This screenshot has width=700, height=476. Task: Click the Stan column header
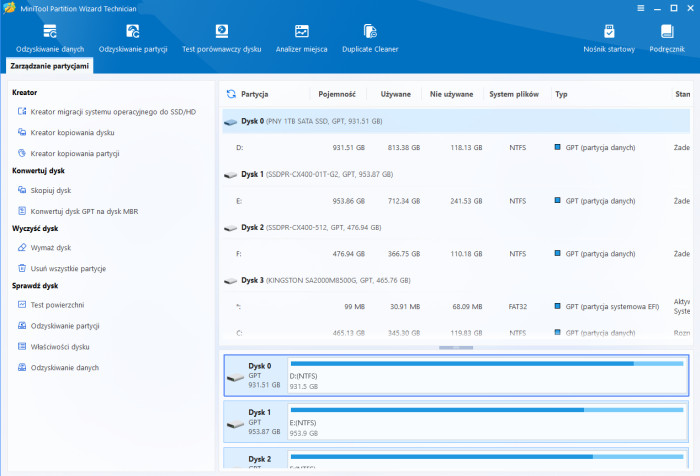pyautogui.click(x=683, y=94)
